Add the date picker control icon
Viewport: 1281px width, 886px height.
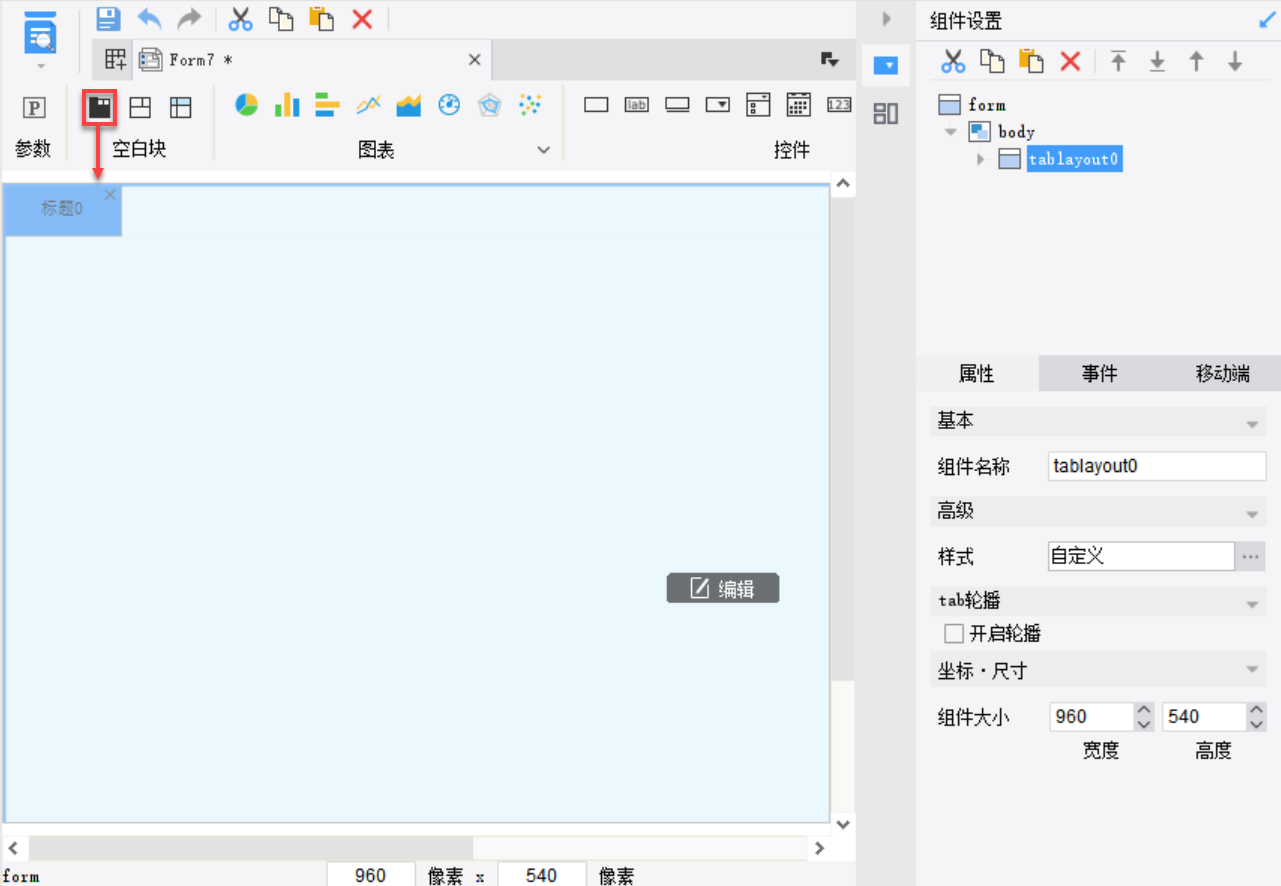click(798, 105)
